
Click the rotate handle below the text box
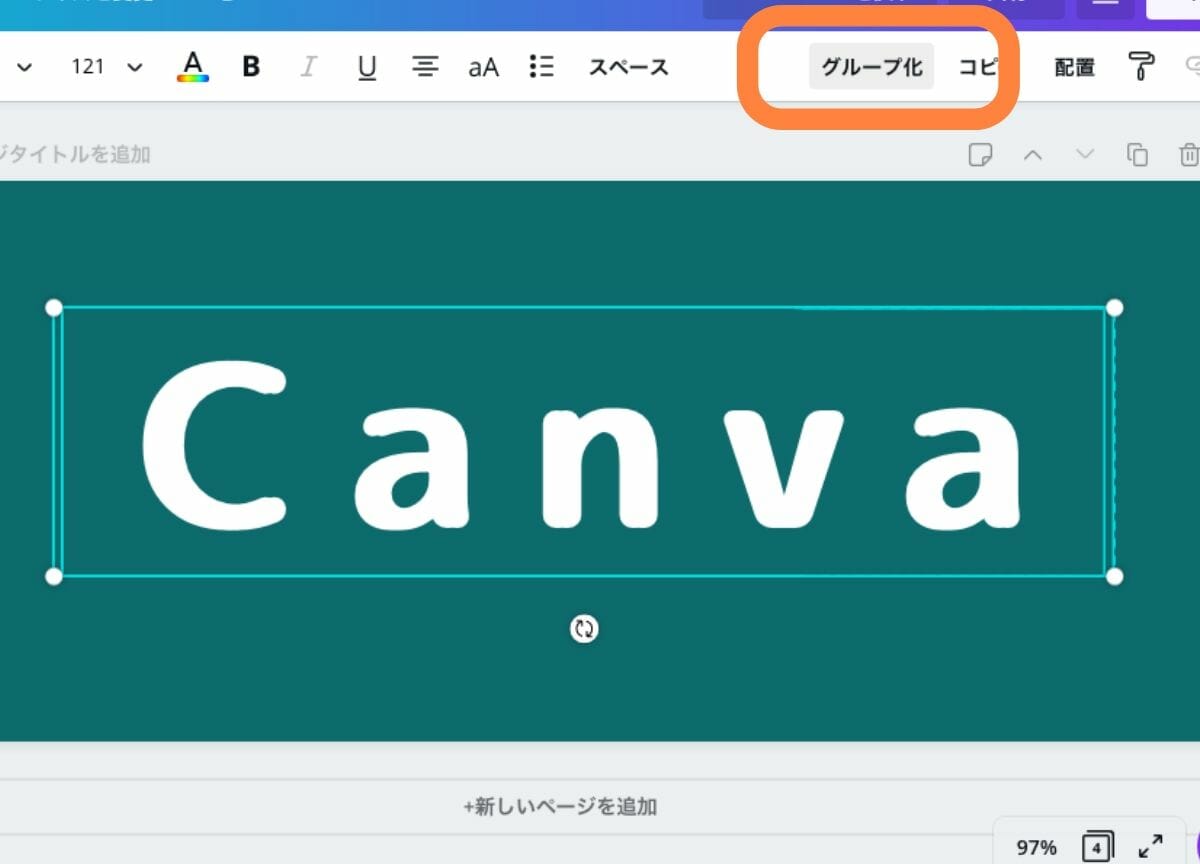coord(584,629)
